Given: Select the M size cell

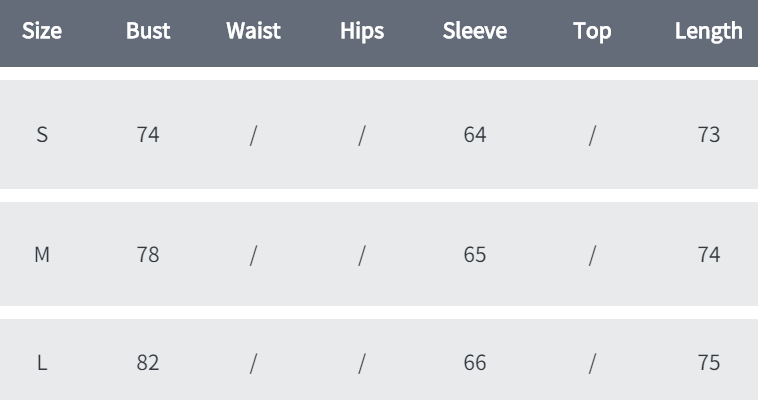Looking at the screenshot, I should click(42, 254).
